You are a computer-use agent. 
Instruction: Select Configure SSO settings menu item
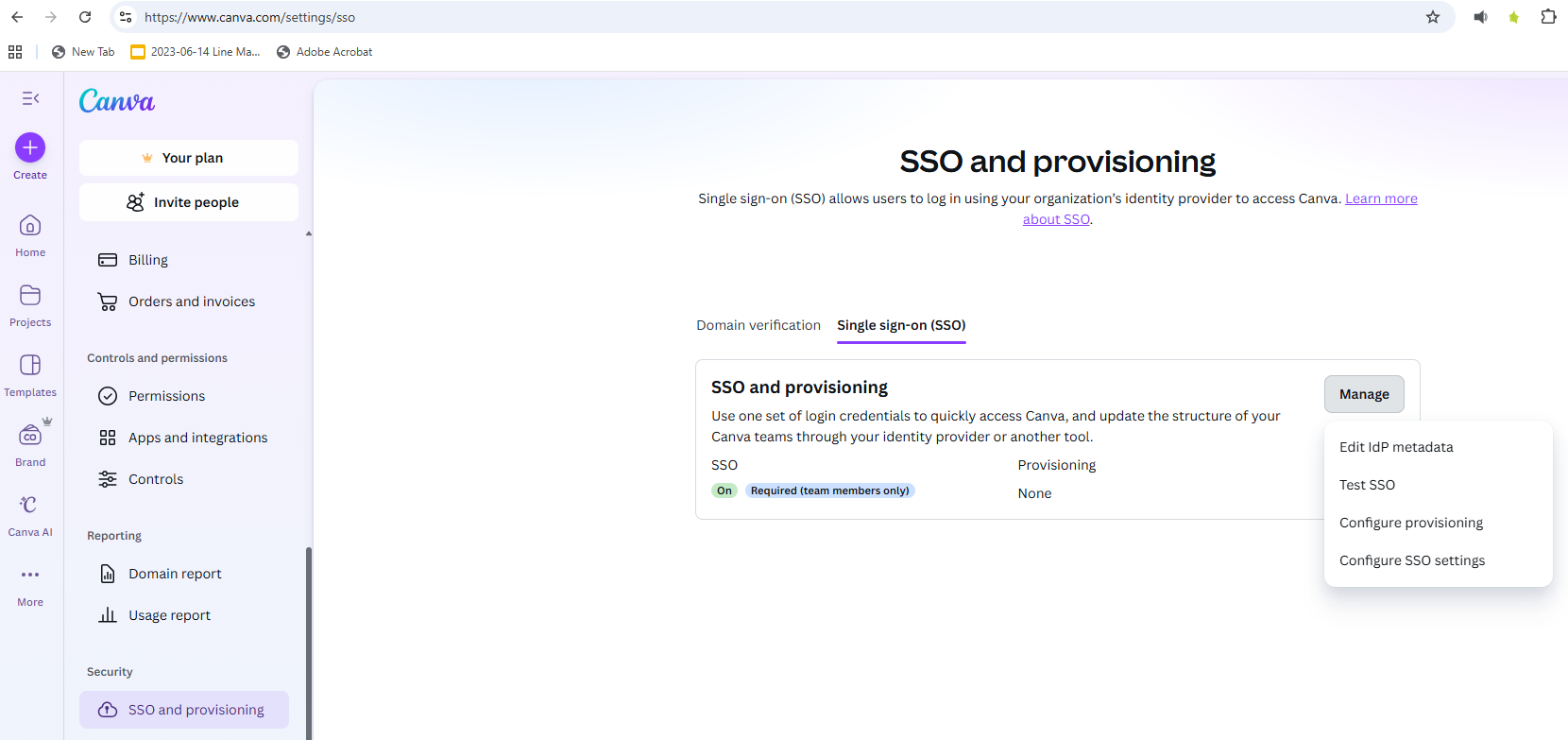point(1439,560)
